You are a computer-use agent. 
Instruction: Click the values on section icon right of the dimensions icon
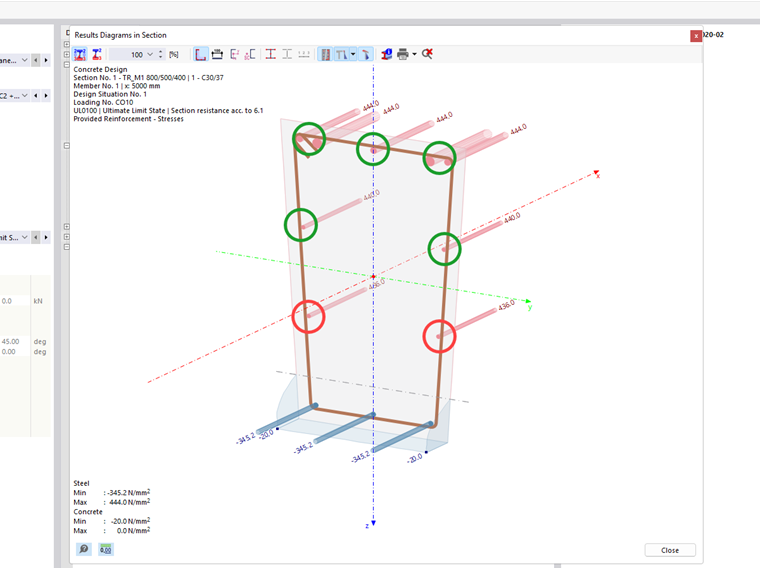234,54
